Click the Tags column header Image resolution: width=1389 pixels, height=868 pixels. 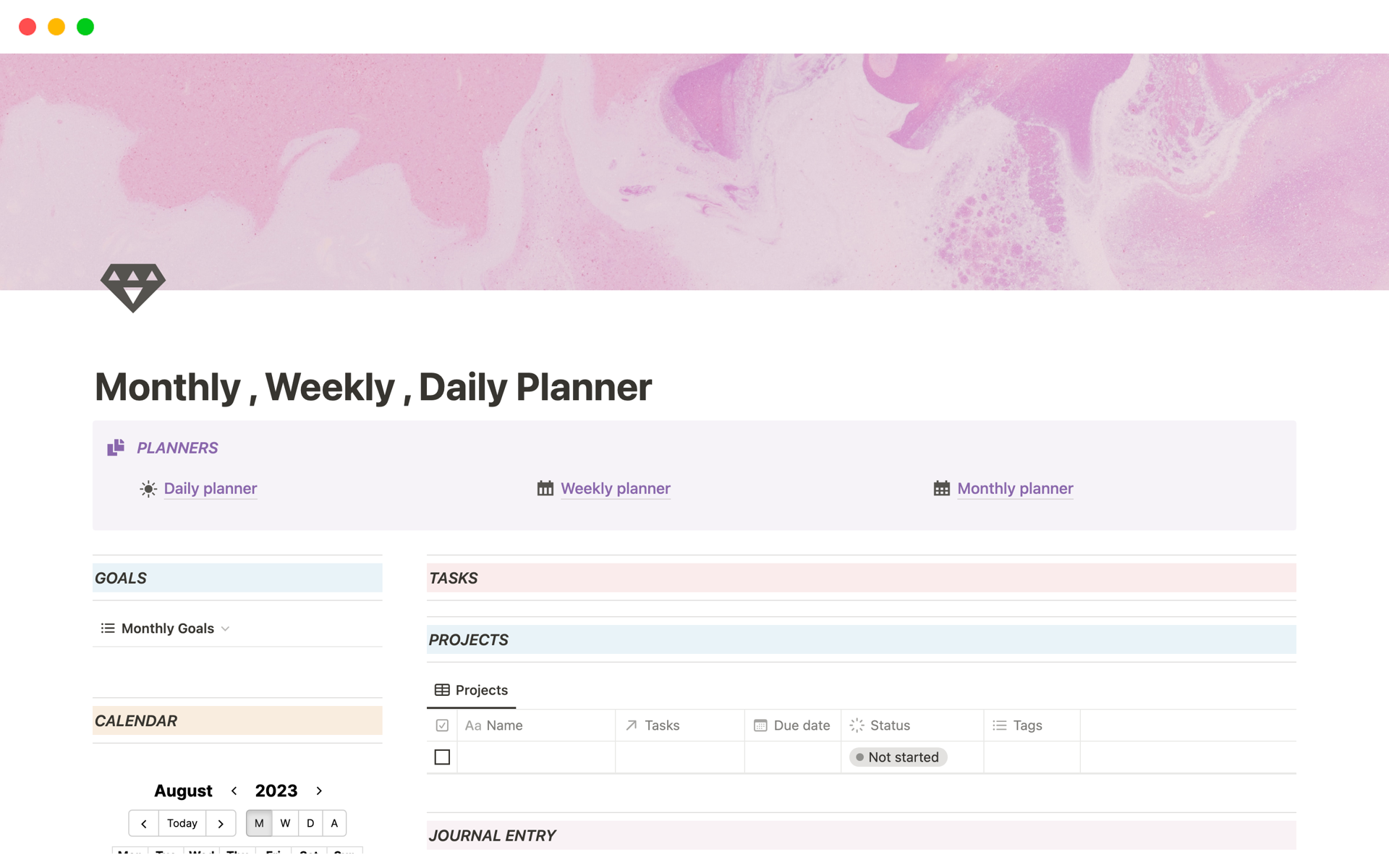pyautogui.click(x=1027, y=726)
